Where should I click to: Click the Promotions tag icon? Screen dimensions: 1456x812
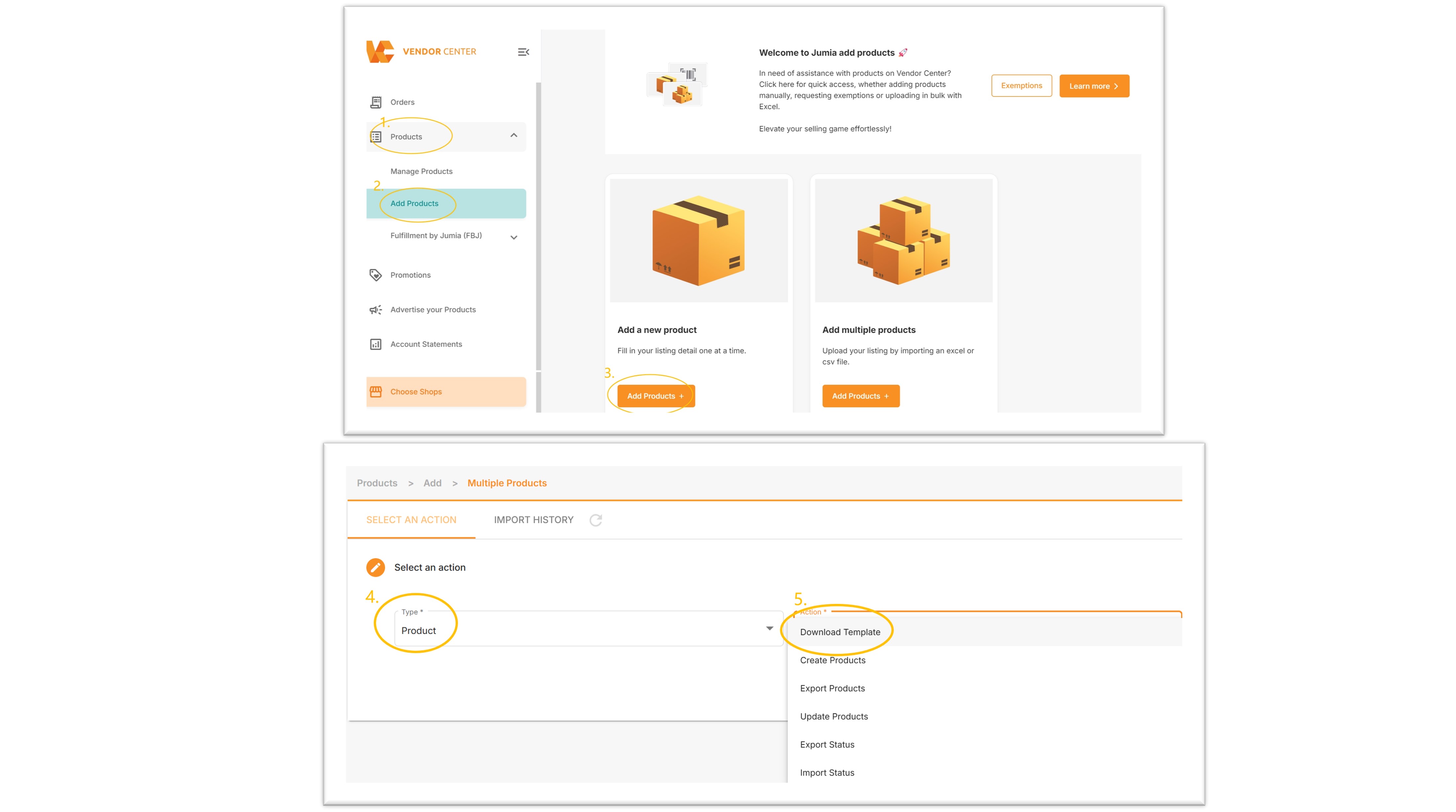pos(375,275)
